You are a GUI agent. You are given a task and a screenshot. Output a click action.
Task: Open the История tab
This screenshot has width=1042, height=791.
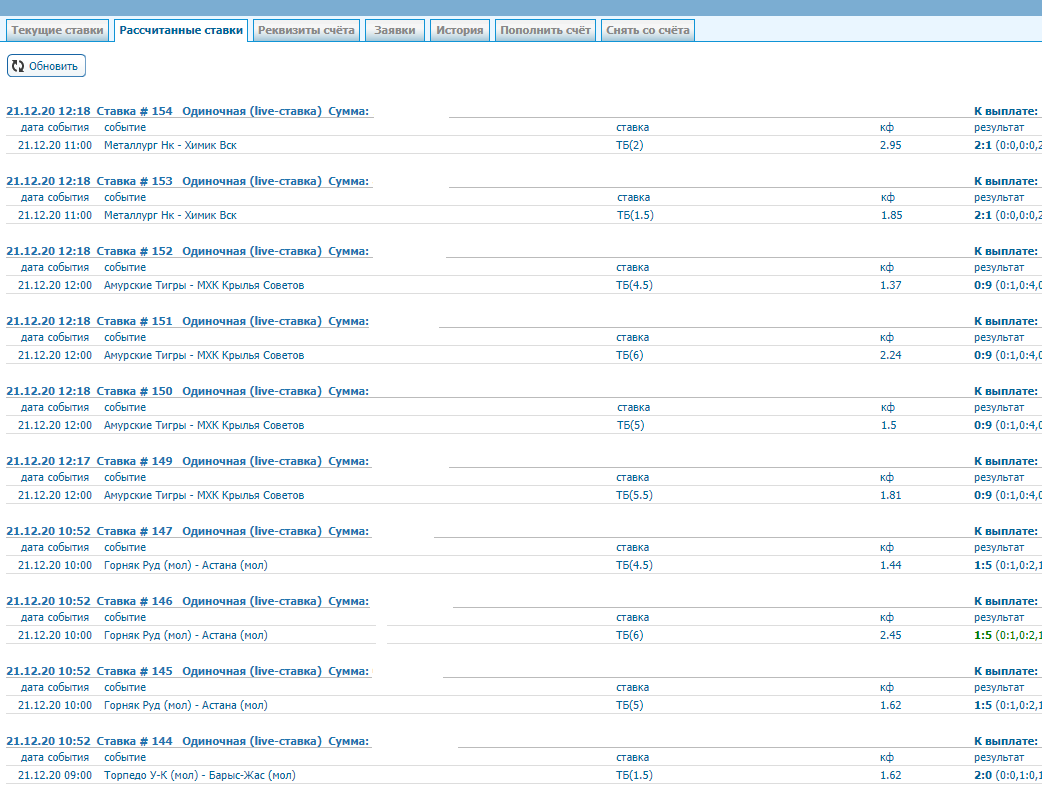pos(460,30)
